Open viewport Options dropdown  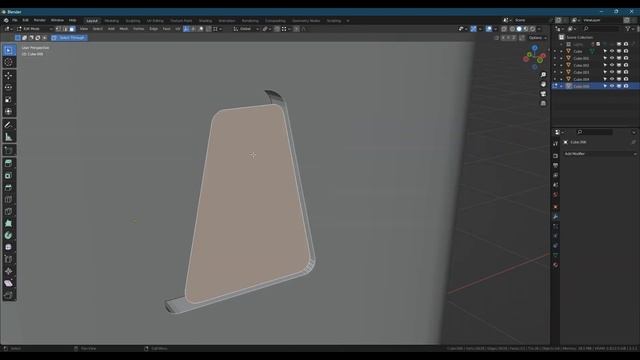pyautogui.click(x=538, y=38)
